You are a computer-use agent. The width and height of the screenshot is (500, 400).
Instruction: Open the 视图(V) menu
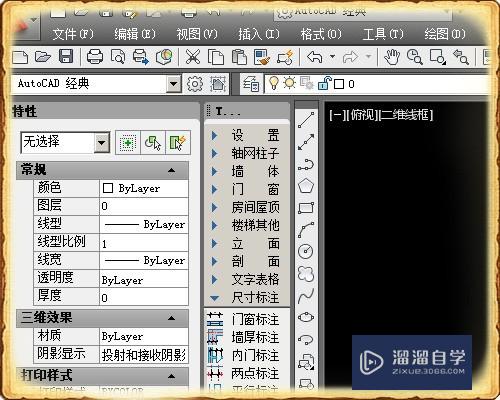point(197,34)
